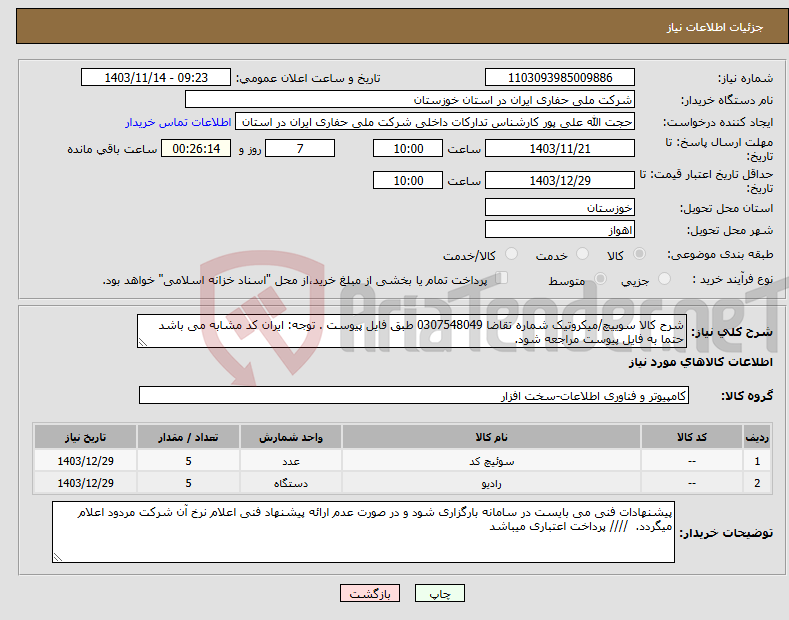Click the resize handle of توضیحات خریدار textarea

coord(57,557)
